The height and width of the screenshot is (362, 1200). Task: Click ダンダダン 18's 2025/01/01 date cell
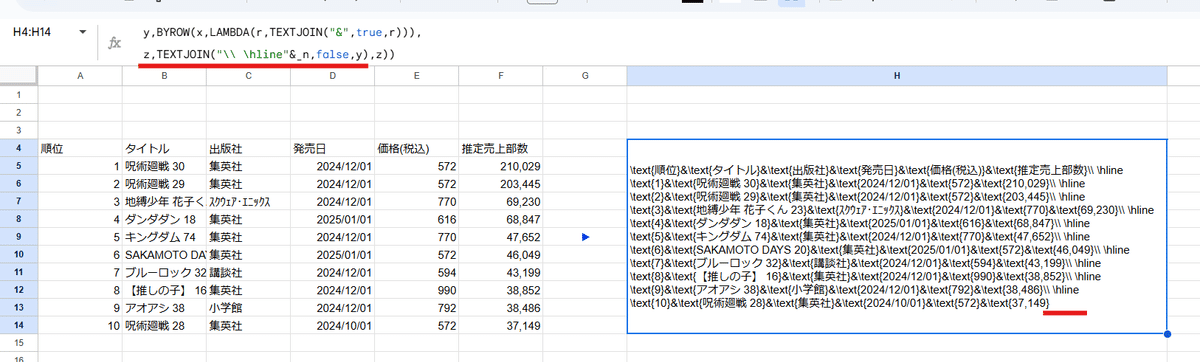point(332,219)
